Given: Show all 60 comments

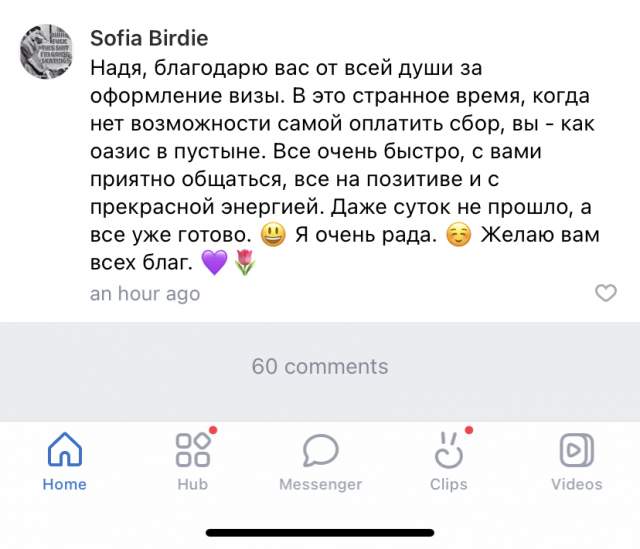Looking at the screenshot, I should click(320, 366).
